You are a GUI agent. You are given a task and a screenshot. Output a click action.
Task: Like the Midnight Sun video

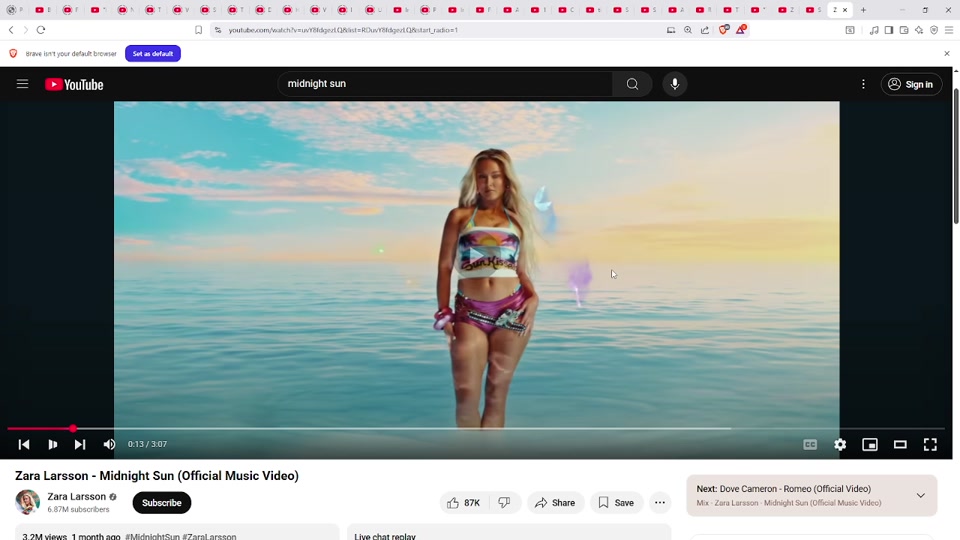click(463, 503)
